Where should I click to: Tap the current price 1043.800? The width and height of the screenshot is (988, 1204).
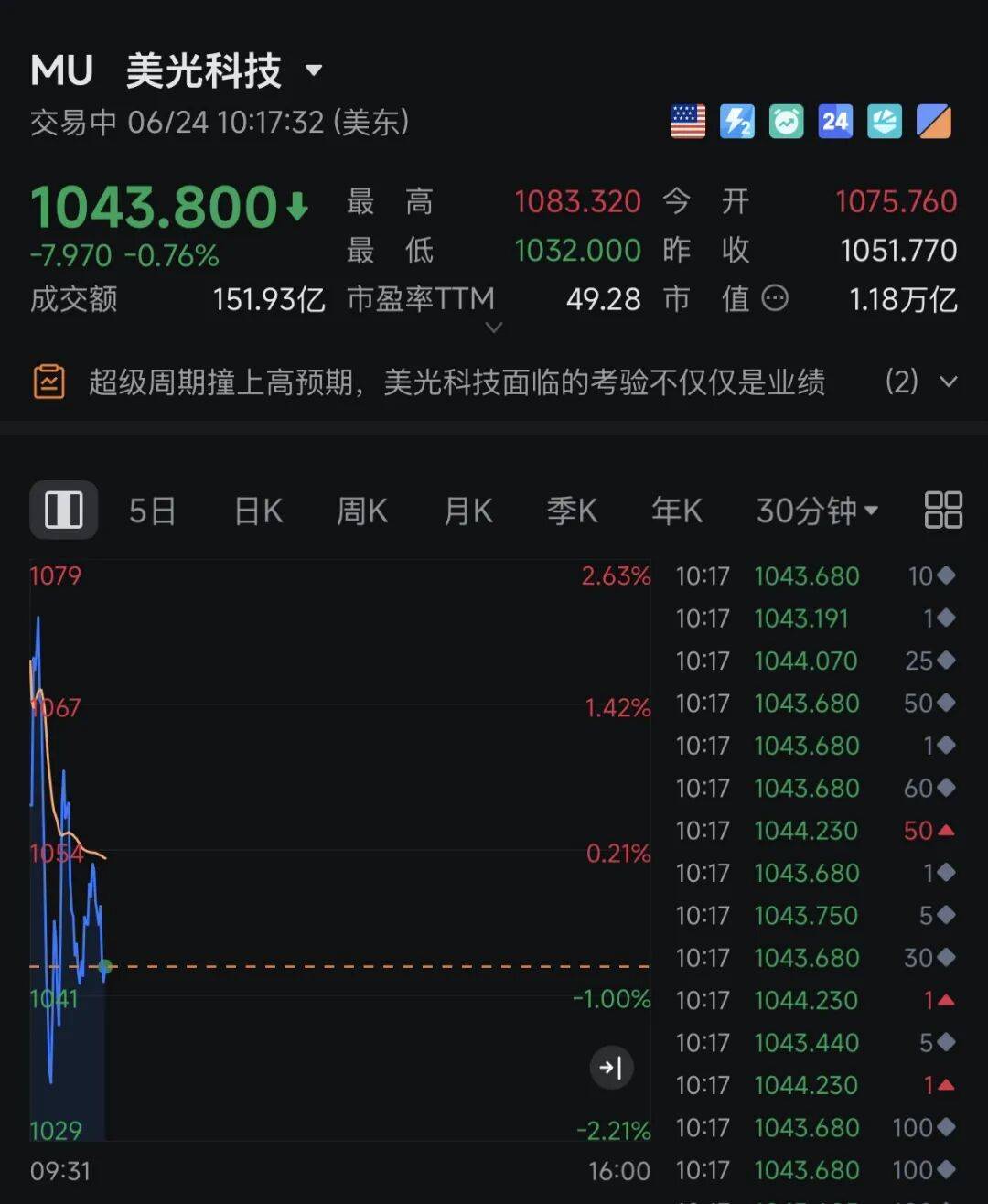[154, 207]
